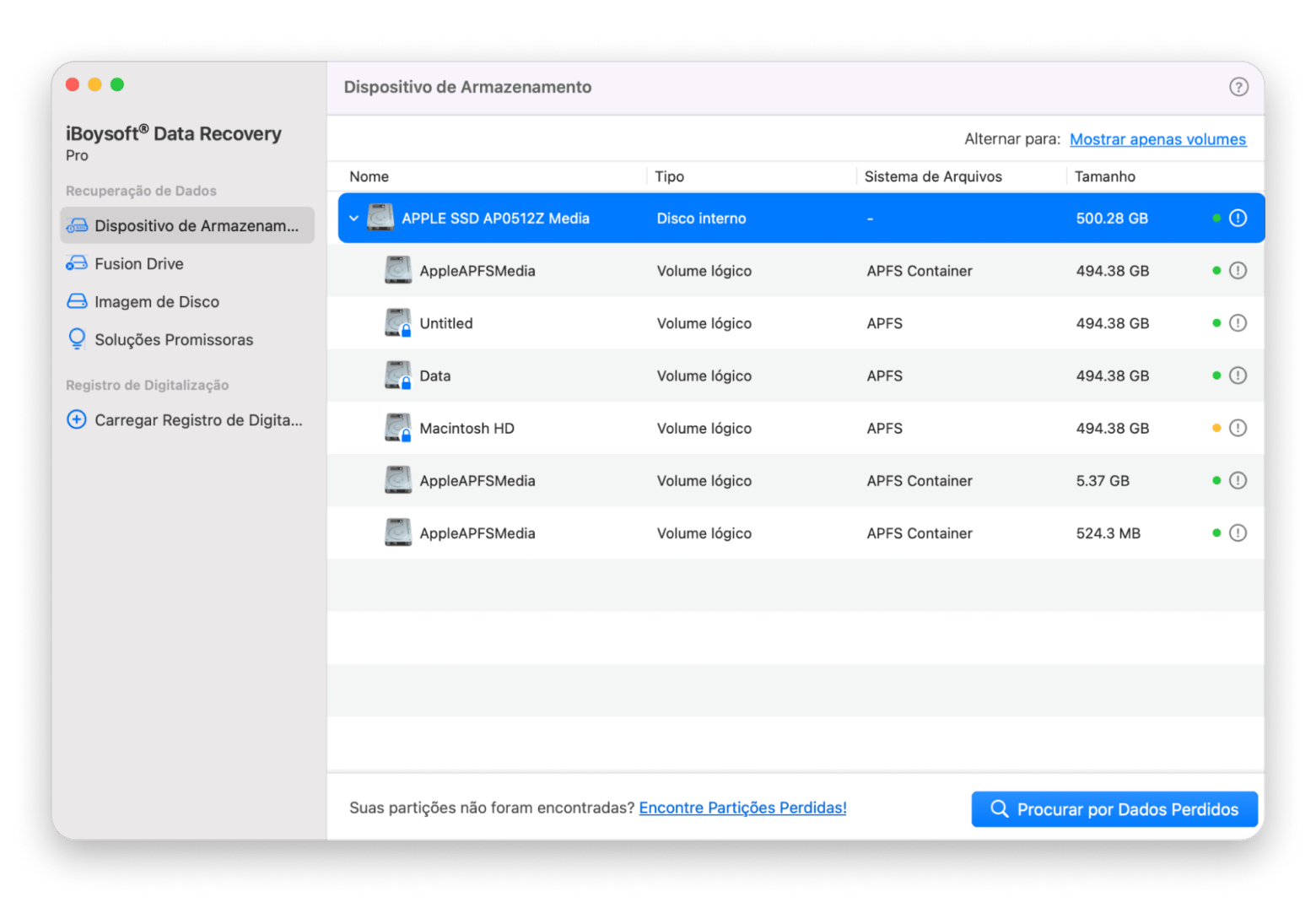Open info icon for the Data volume

tap(1238, 376)
